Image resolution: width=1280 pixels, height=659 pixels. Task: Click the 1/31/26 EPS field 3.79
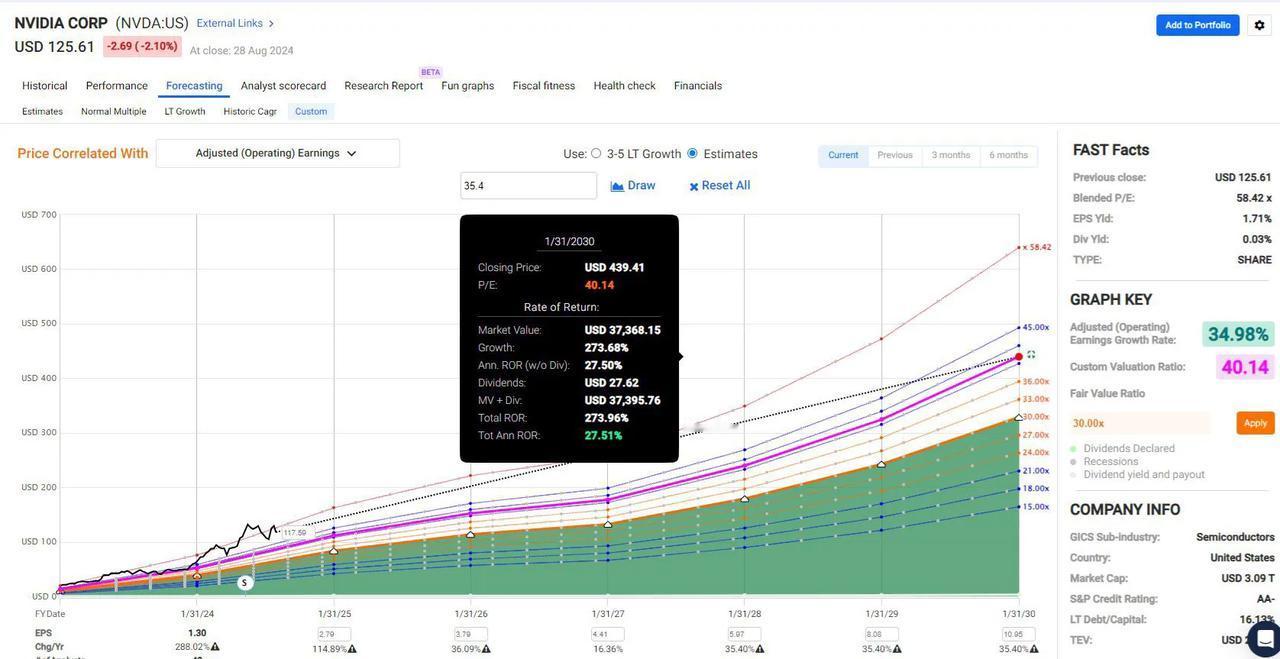(x=471, y=634)
